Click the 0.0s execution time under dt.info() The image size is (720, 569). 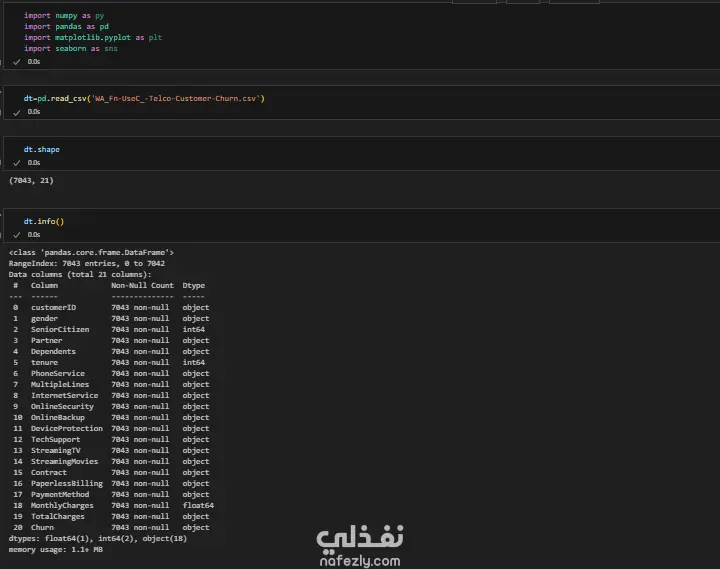click(x=34, y=235)
